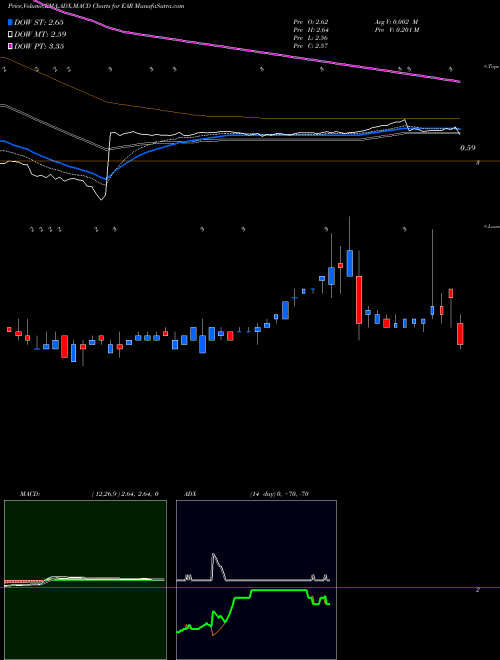Click the large red candlestick after the peak
Screen dimensions: 500x660
click(359, 300)
